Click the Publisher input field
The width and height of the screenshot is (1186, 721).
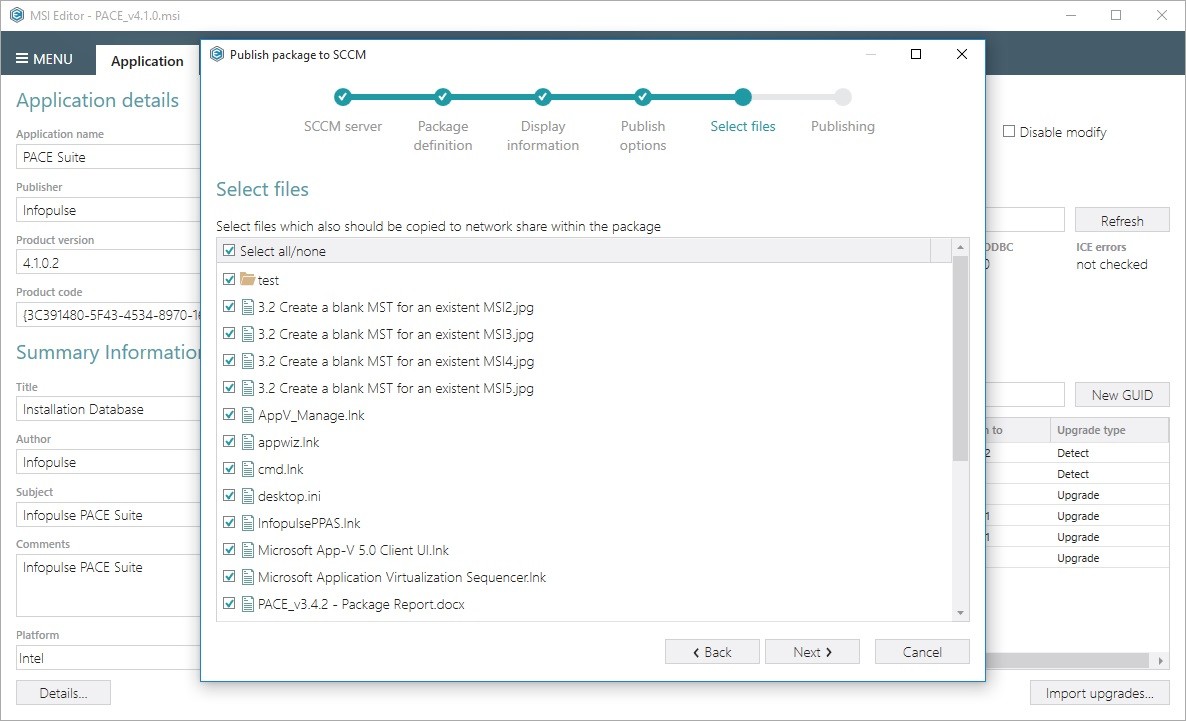(108, 210)
